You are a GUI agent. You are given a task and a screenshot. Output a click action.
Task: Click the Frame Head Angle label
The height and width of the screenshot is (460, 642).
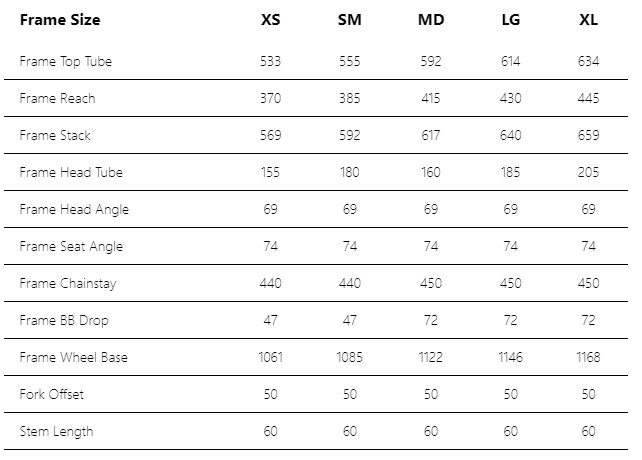coord(74,210)
